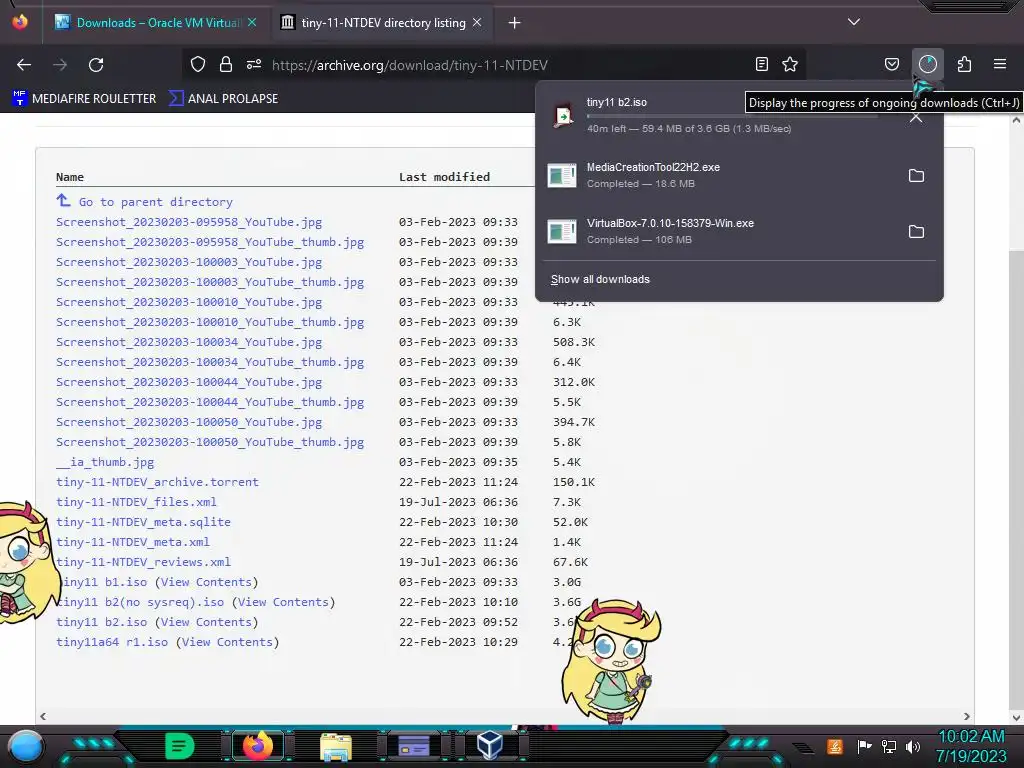
Task: Open Screenshot_20230203-100050_YouTube_thumb.jpg link
Action: 210,442
